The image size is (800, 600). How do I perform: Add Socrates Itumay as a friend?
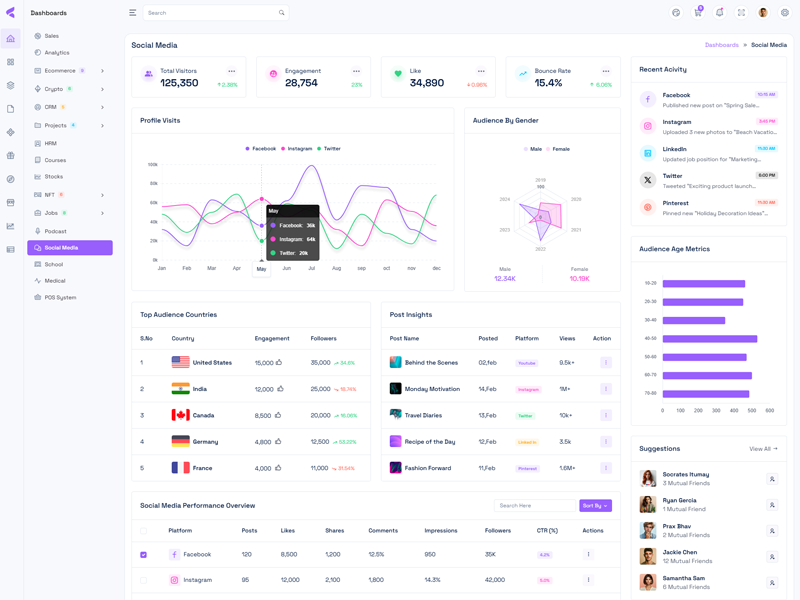tap(772, 479)
